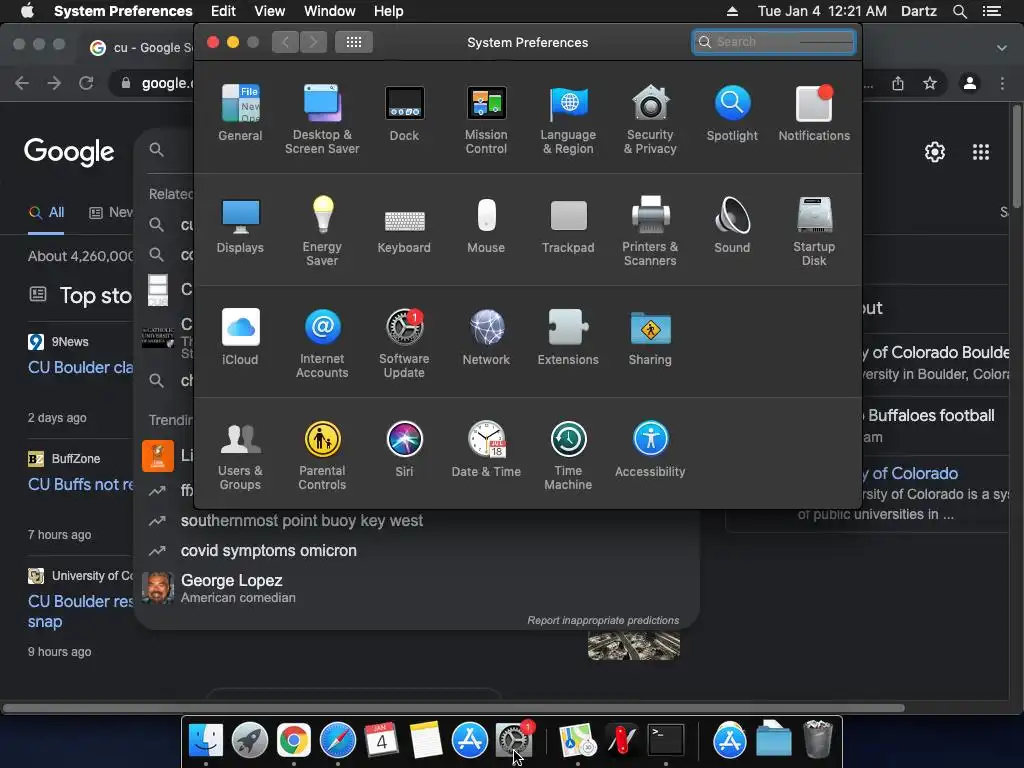Open the Trash in the Dock
Viewport: 1024px width, 768px height.
click(x=817, y=740)
